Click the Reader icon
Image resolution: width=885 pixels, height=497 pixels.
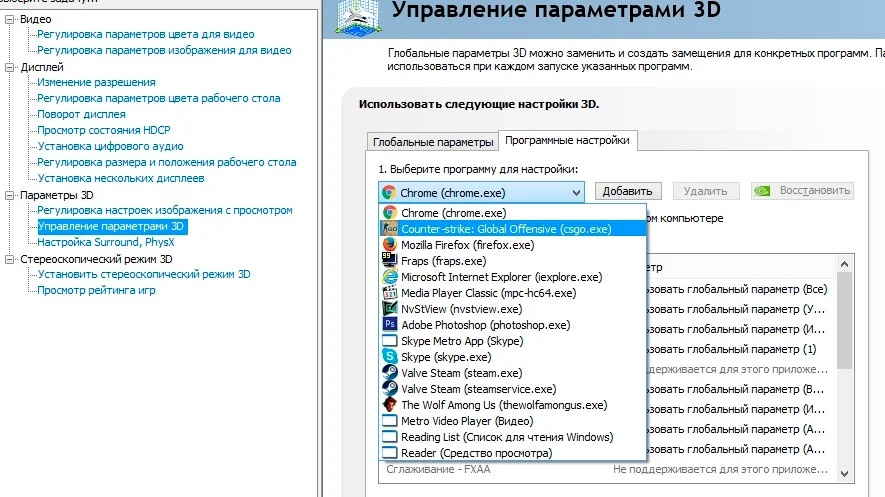tap(389, 452)
